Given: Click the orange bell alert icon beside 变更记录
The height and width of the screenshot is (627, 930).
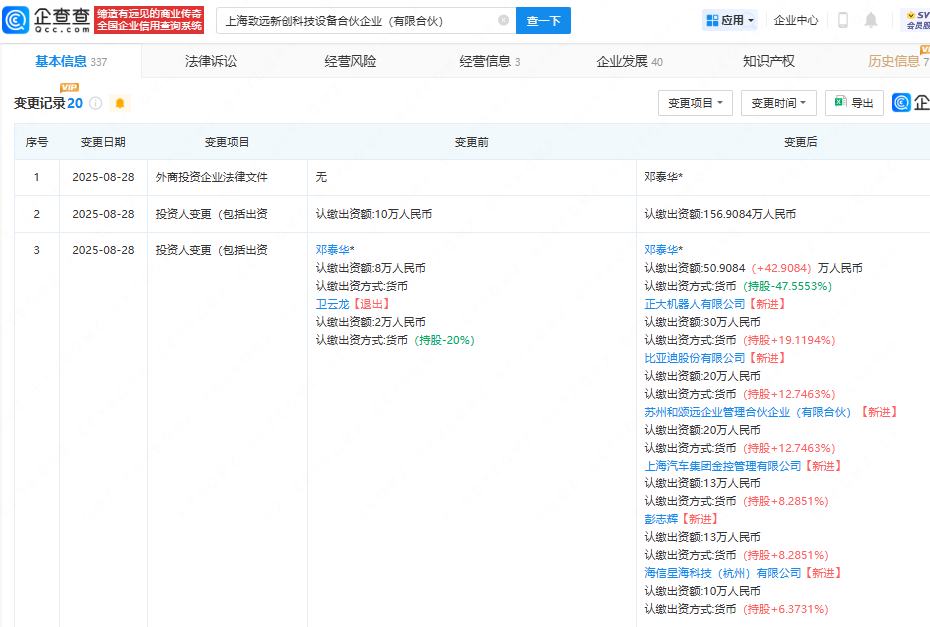Looking at the screenshot, I should [x=120, y=103].
